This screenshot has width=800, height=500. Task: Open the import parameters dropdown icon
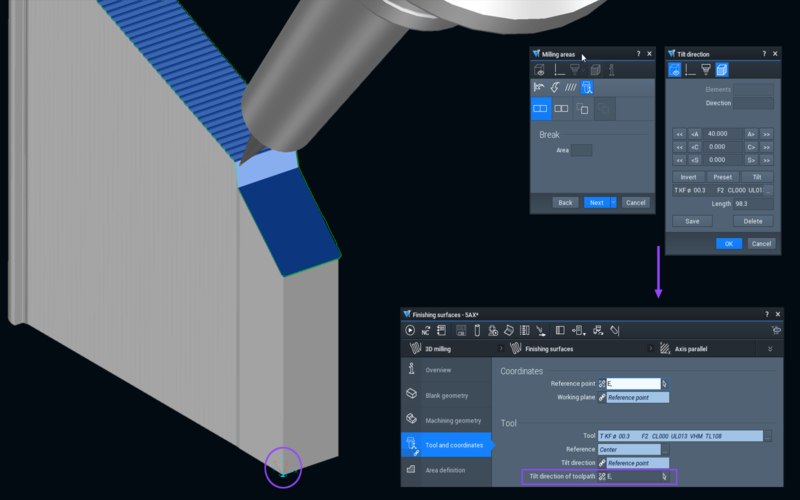click(578, 331)
